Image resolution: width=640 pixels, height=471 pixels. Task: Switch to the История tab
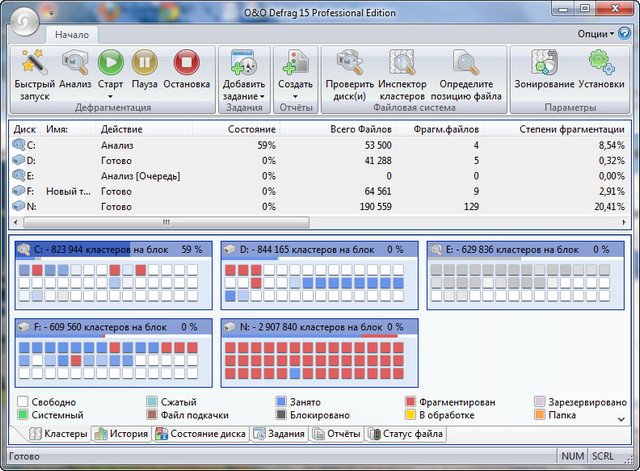coord(121,434)
